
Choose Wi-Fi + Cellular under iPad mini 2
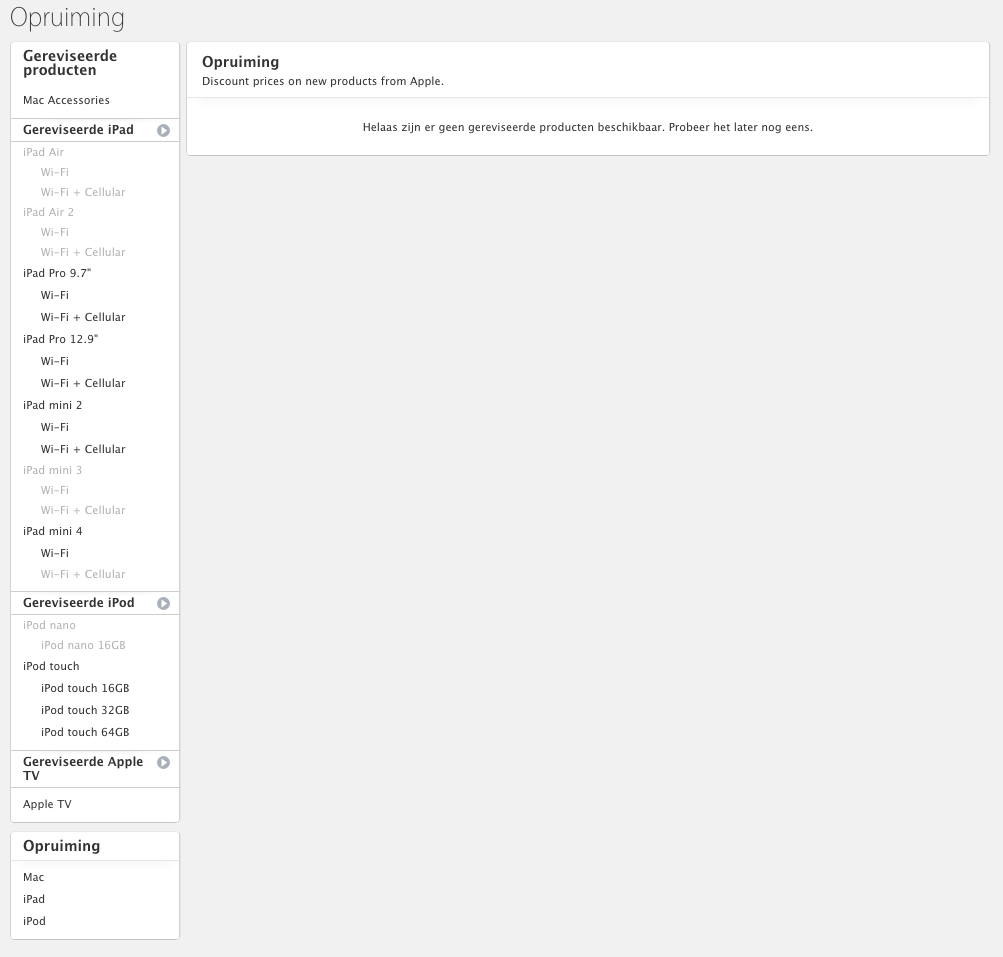(x=83, y=449)
